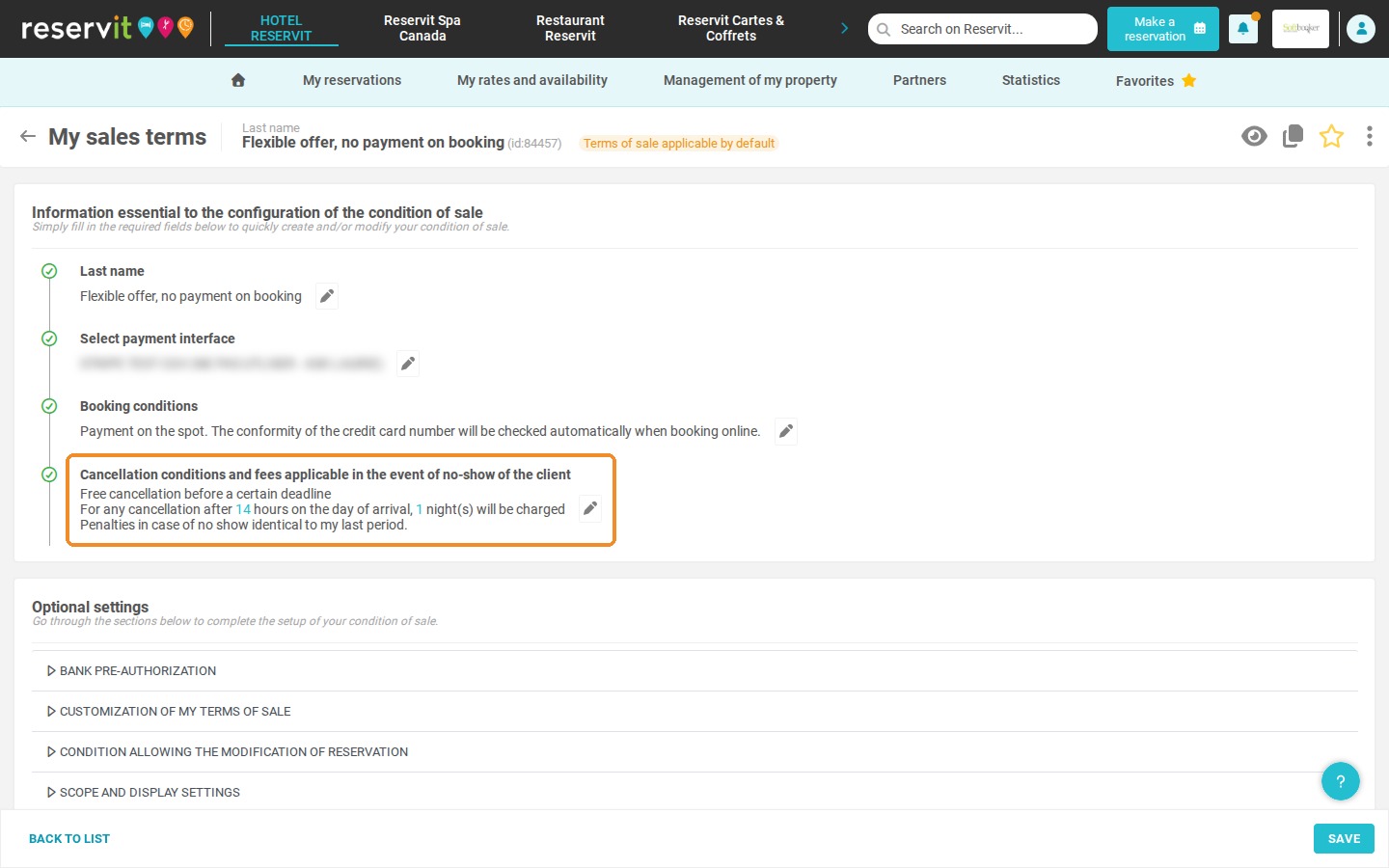Edit Booking conditions with pencil icon

click(x=786, y=431)
